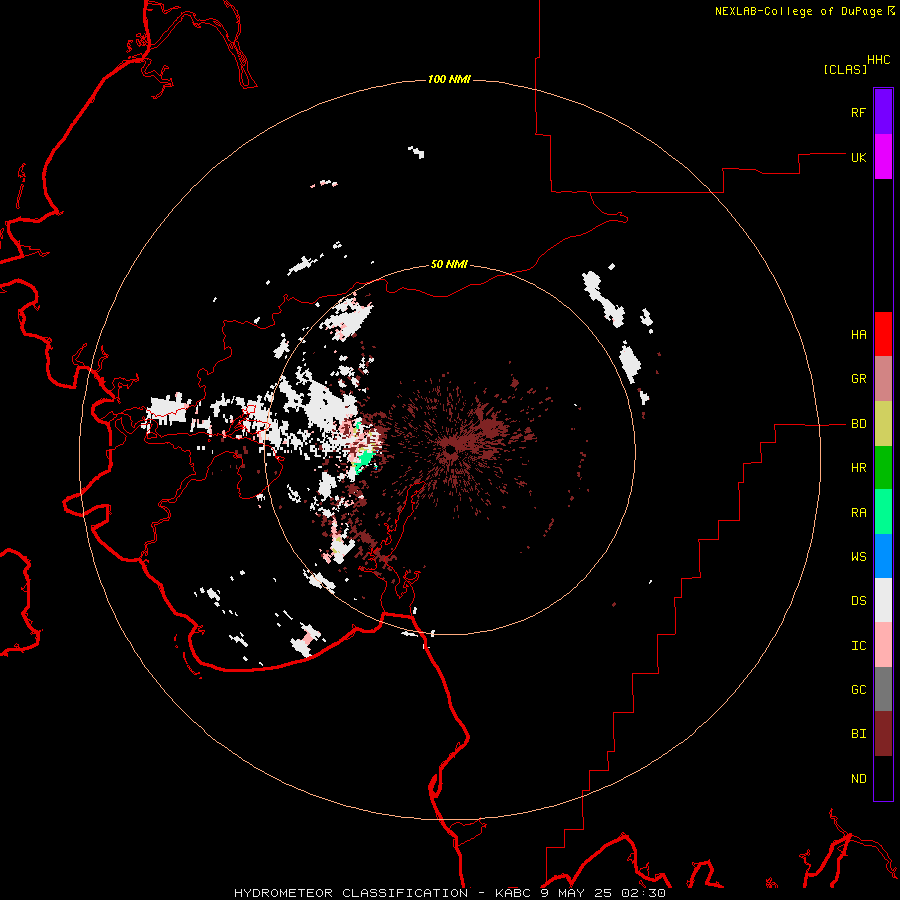Click the BI dark red legend swatch
The height and width of the screenshot is (900, 900).
click(x=883, y=734)
